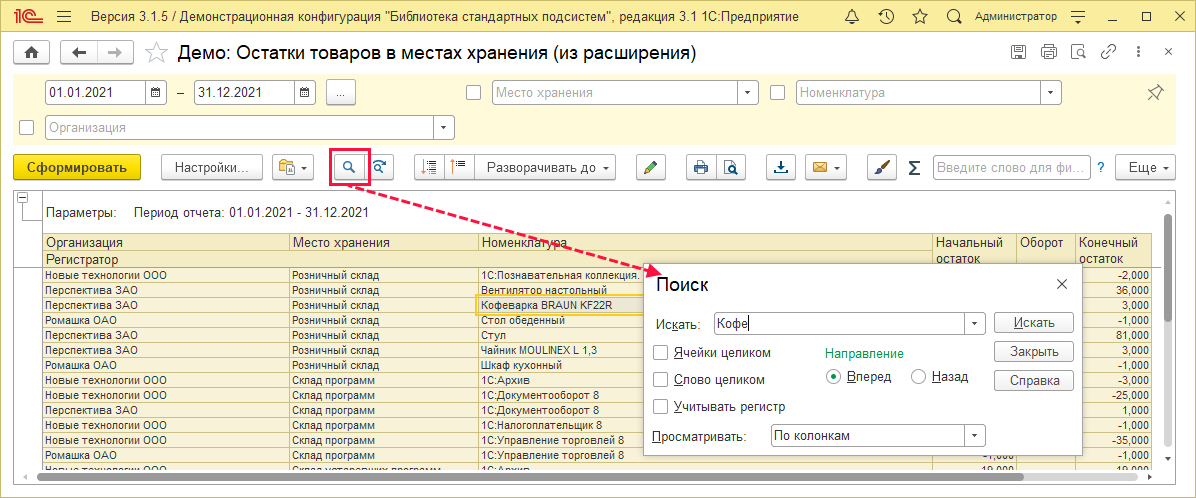Print the report from the toolbar printer

[699, 167]
